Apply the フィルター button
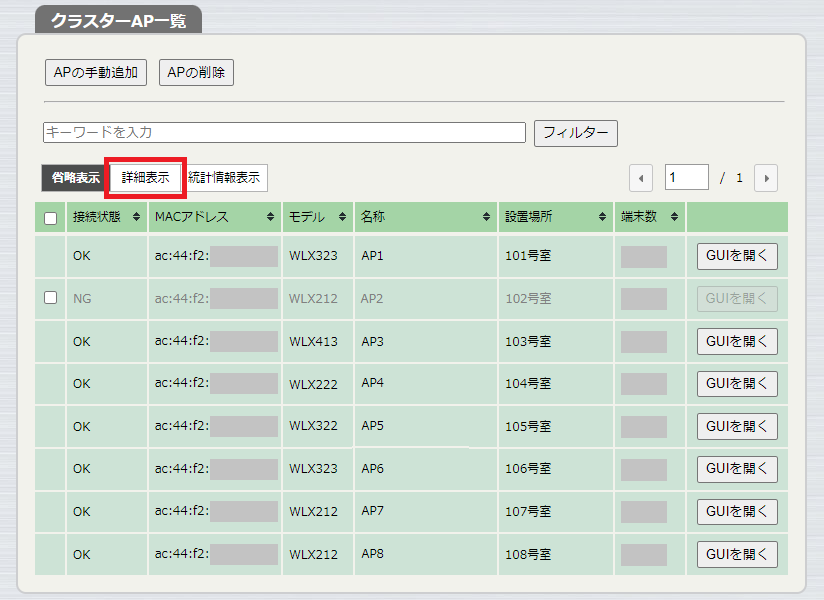Viewport: 824px width, 600px height. coord(575,132)
